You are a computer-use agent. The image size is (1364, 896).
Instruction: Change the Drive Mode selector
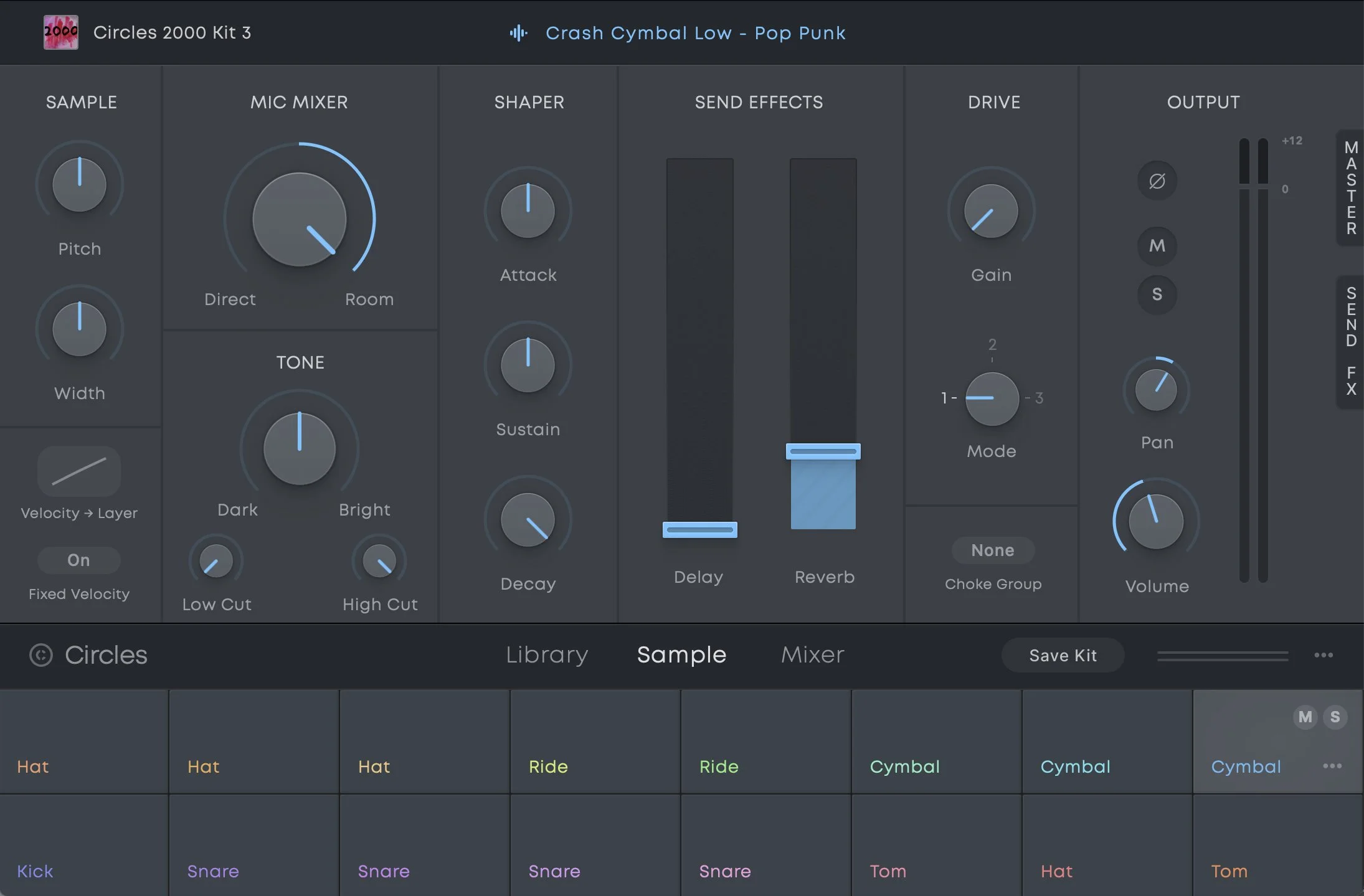click(991, 398)
